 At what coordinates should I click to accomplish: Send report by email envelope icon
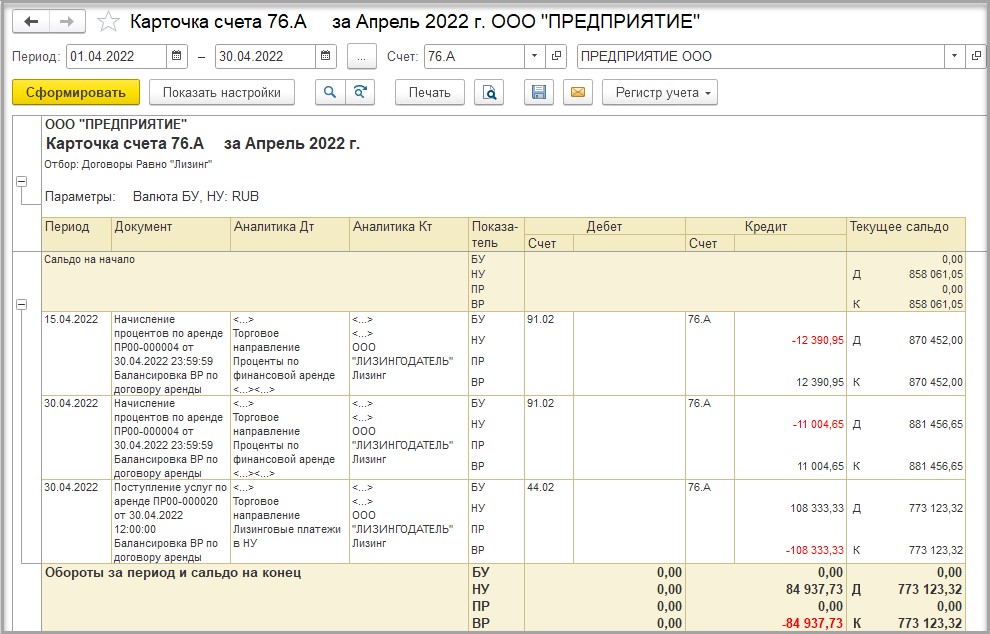[x=578, y=92]
